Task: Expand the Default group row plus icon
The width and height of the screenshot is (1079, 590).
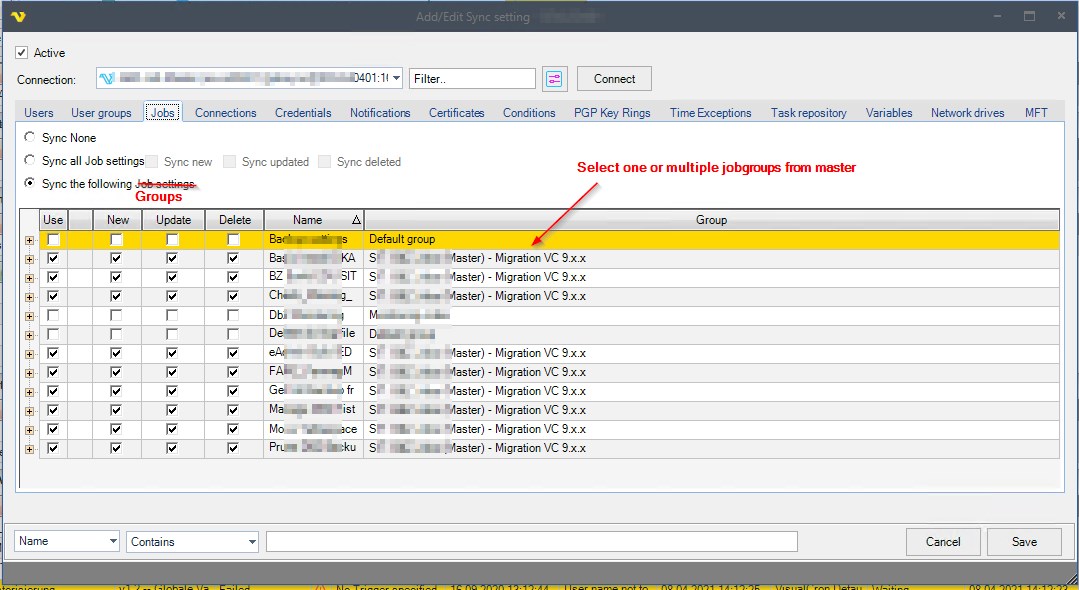Action: 29,240
